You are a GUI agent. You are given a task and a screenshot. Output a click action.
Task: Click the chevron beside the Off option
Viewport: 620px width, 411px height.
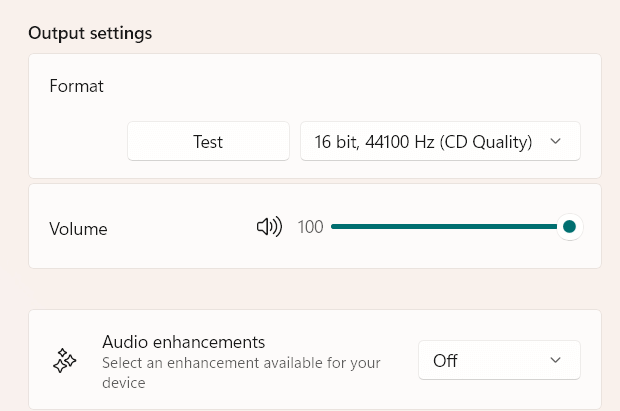pyautogui.click(x=556, y=360)
